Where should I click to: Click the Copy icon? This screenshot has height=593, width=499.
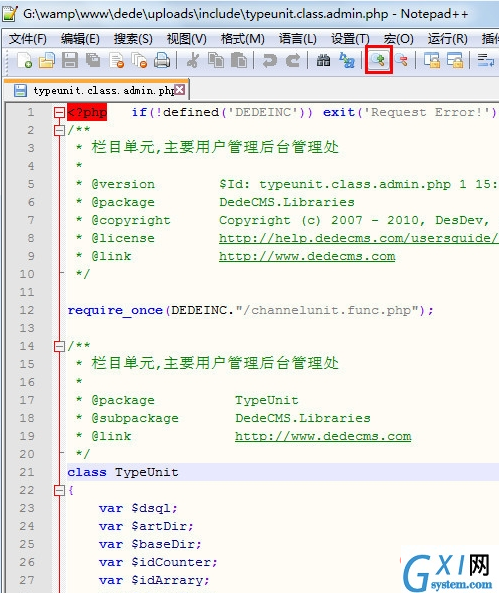click(x=216, y=61)
